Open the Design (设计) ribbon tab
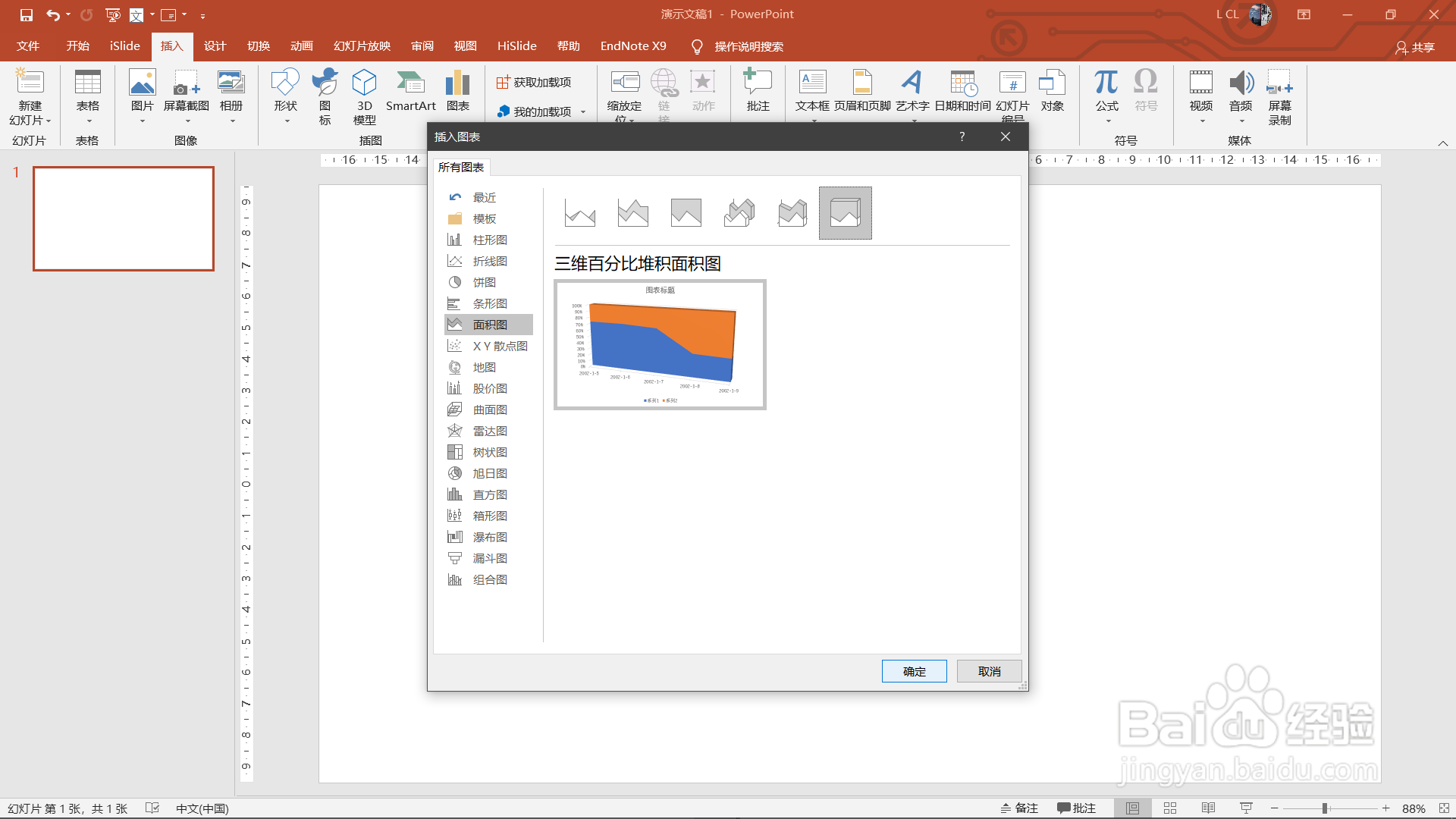Image resolution: width=1456 pixels, height=819 pixels. [x=215, y=46]
